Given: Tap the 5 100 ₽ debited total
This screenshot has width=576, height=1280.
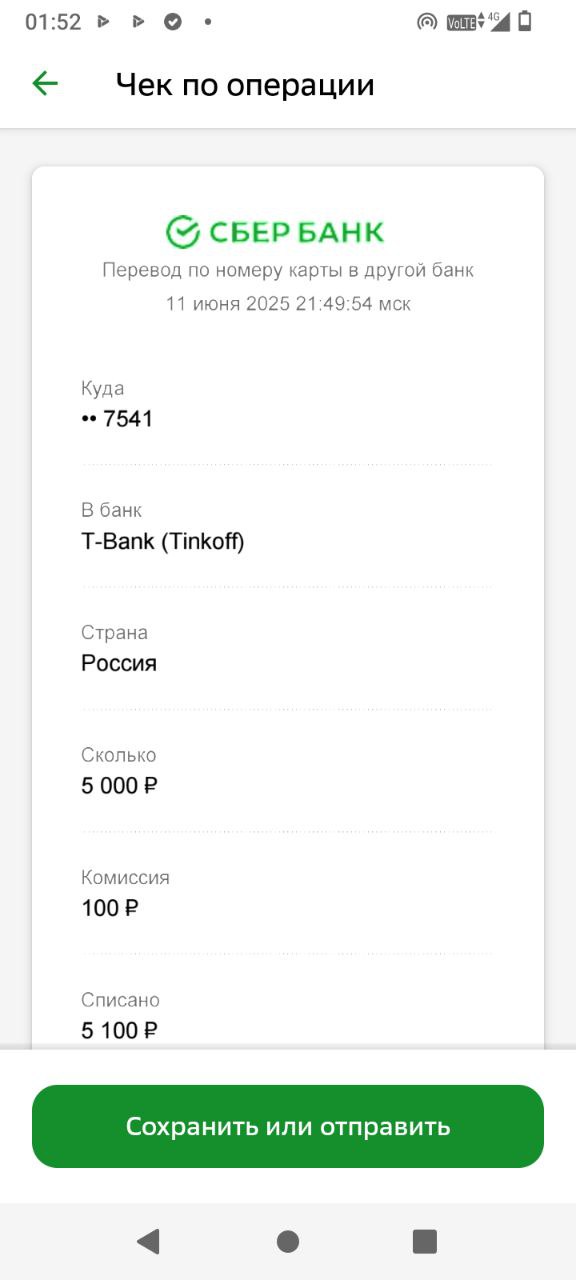Looking at the screenshot, I should click(120, 1031).
